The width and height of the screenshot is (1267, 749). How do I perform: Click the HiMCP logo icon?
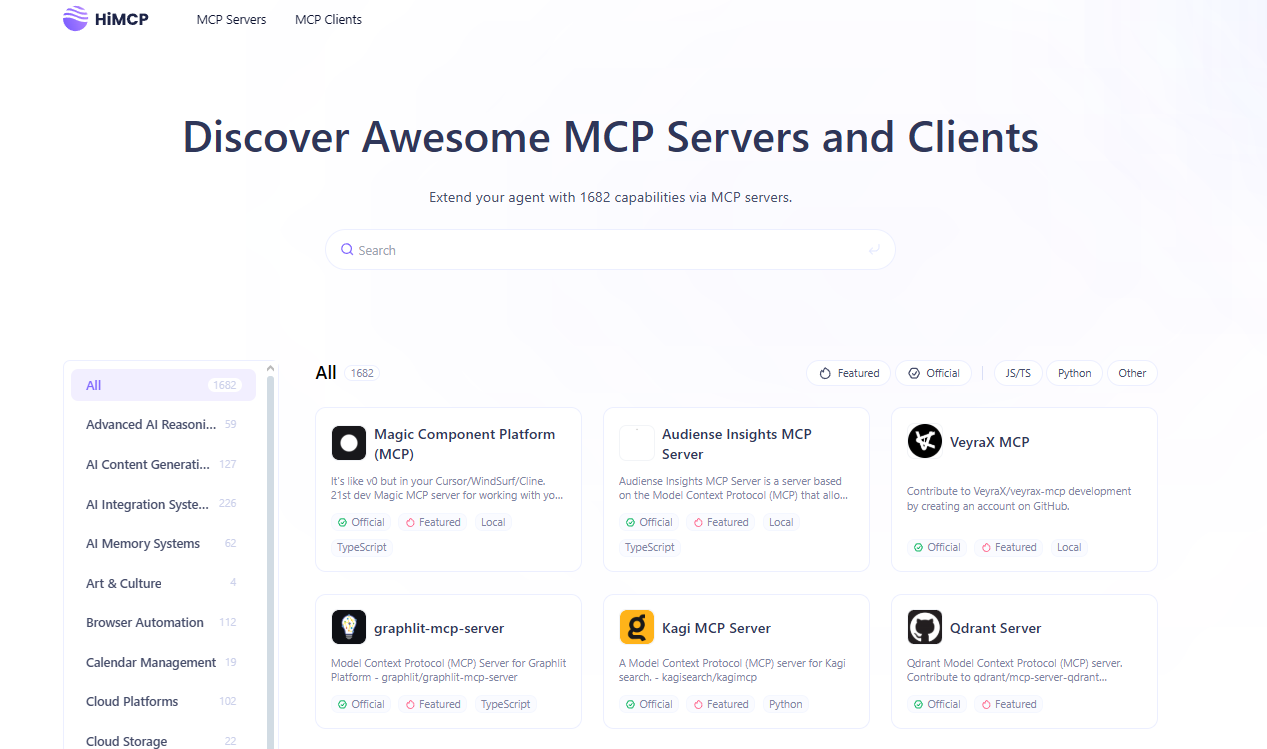(75, 18)
